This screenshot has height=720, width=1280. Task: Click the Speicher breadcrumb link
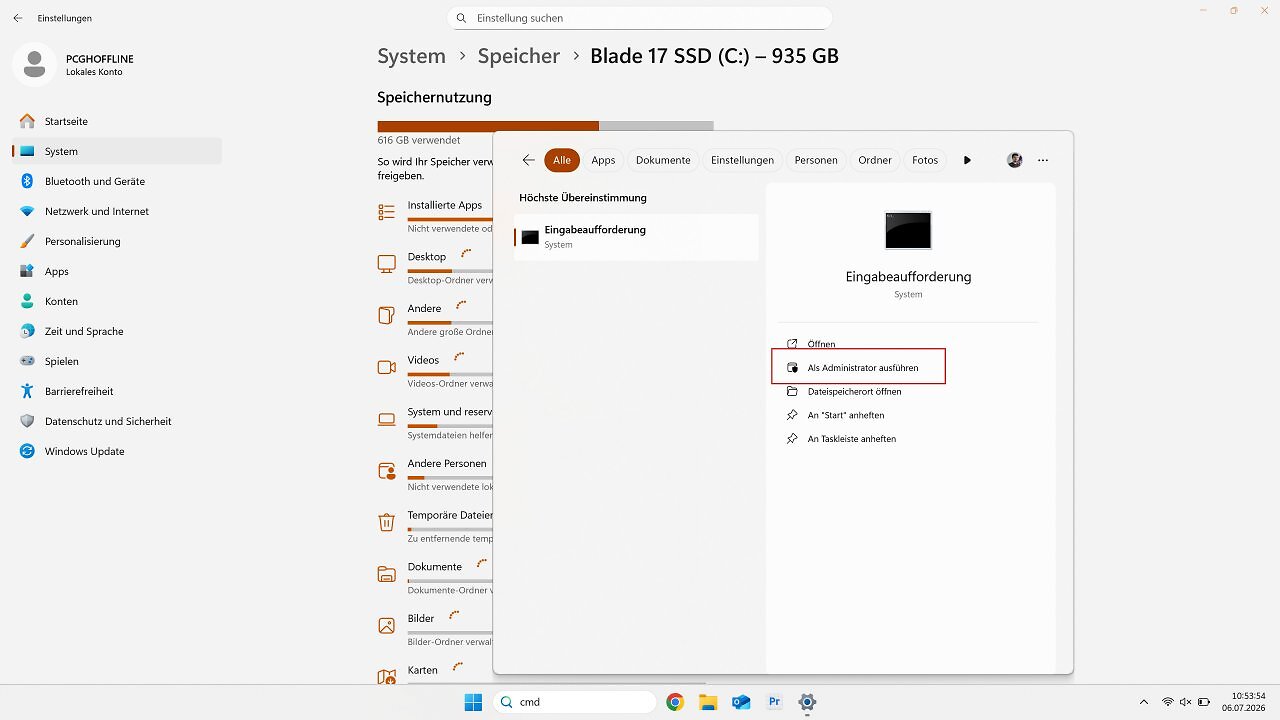click(518, 56)
